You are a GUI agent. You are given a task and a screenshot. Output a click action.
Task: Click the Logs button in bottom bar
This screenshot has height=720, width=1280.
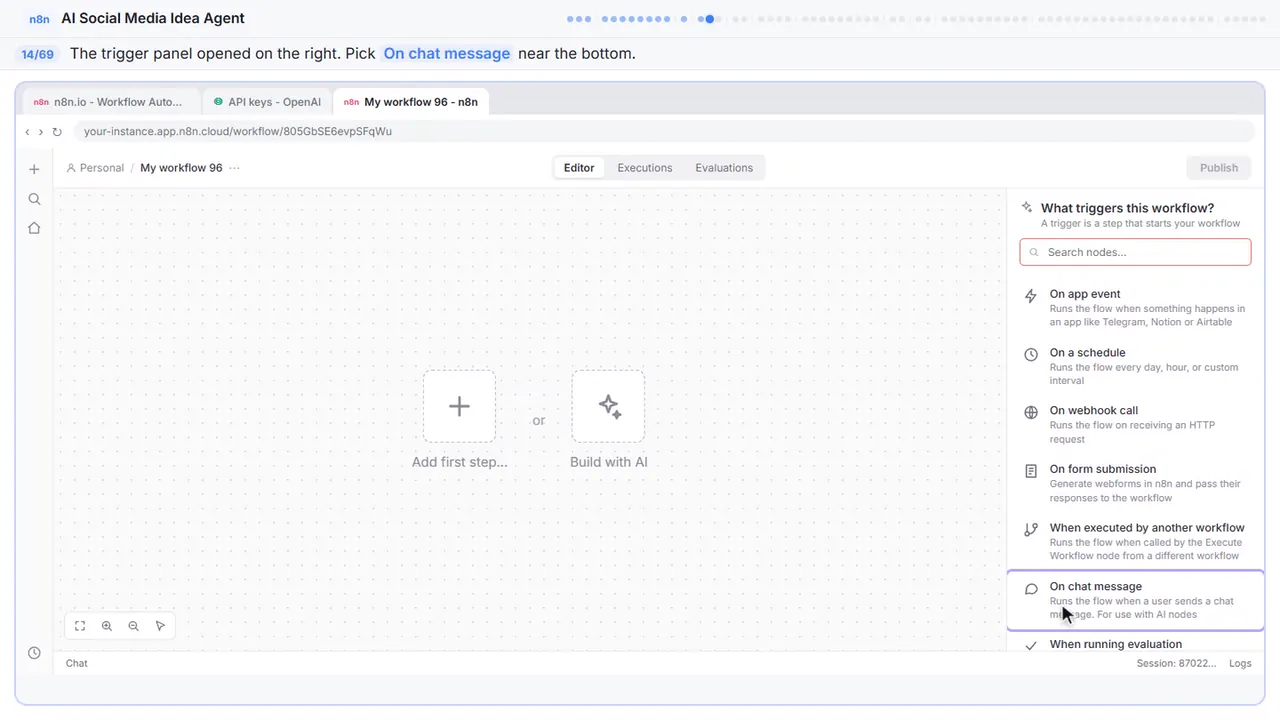[1240, 663]
